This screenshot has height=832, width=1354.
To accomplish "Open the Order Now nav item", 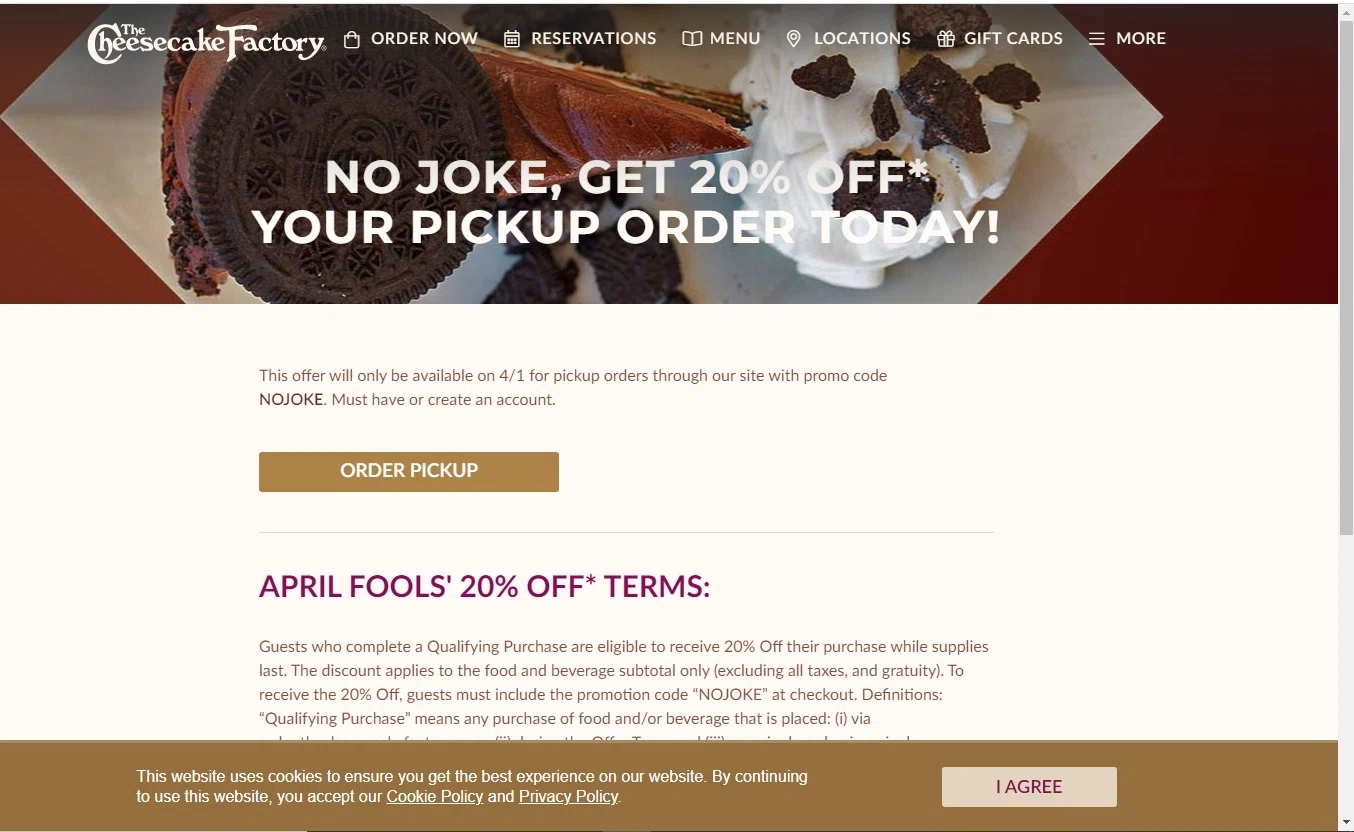I will (x=424, y=39).
